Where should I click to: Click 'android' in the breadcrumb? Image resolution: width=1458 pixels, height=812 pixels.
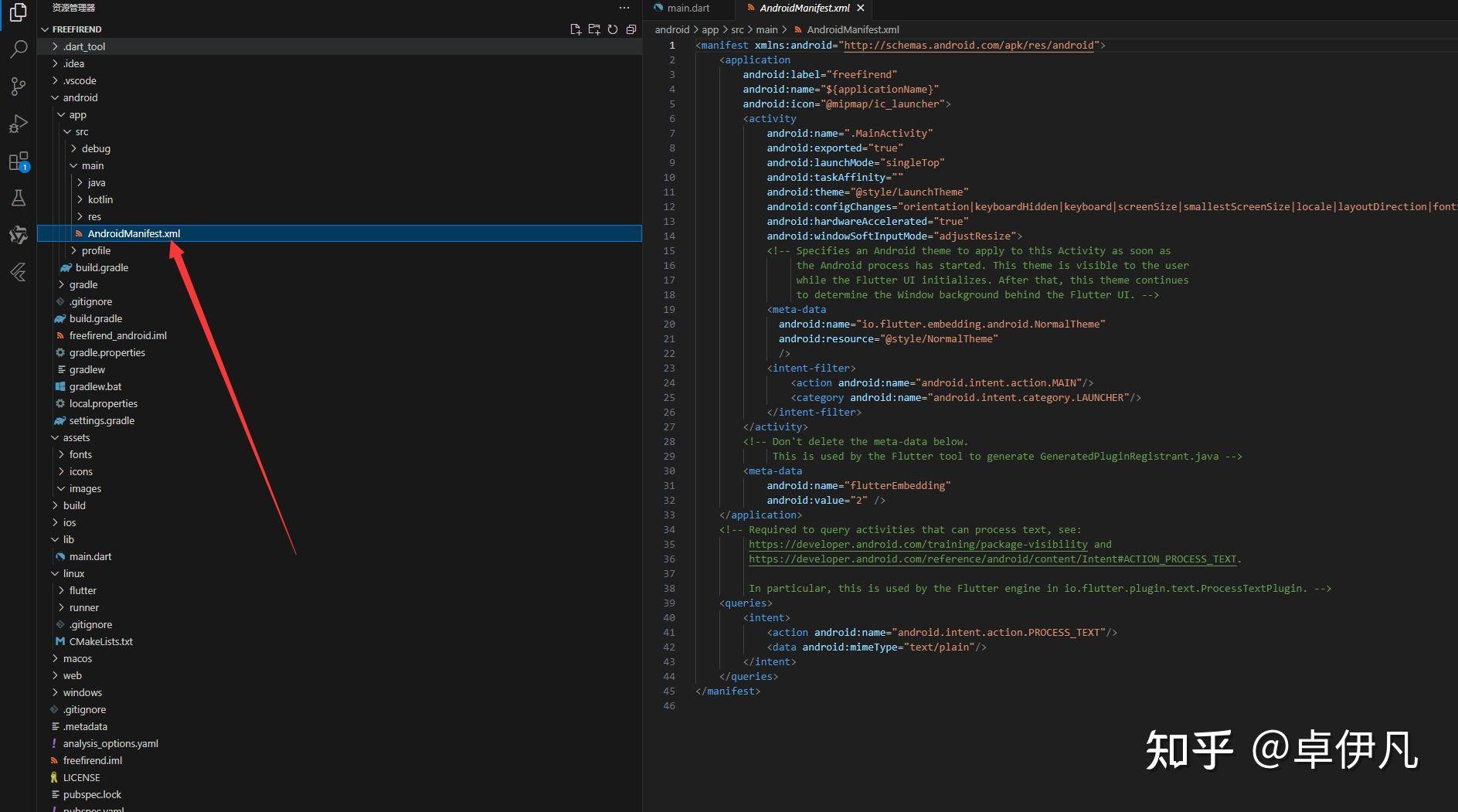pyautogui.click(x=672, y=29)
